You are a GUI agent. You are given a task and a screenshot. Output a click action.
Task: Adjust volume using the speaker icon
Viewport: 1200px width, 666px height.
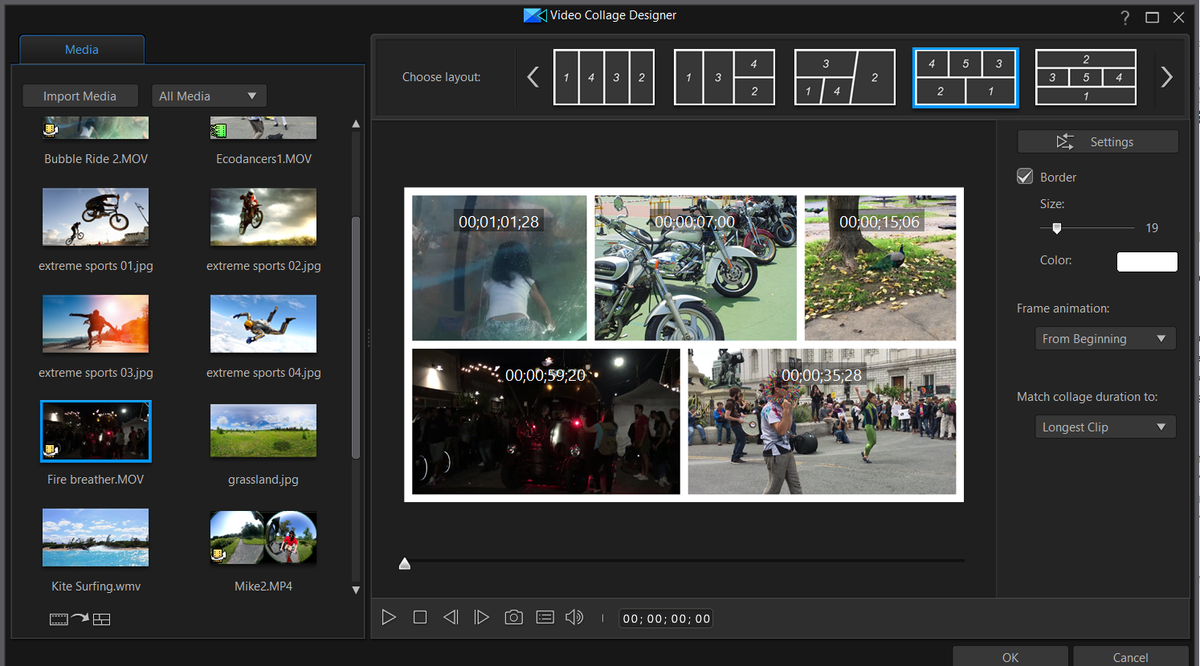click(574, 617)
